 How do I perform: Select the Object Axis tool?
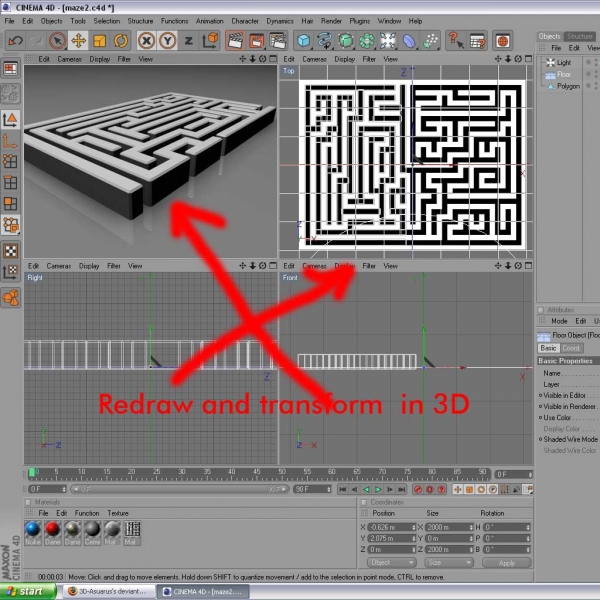(10, 141)
